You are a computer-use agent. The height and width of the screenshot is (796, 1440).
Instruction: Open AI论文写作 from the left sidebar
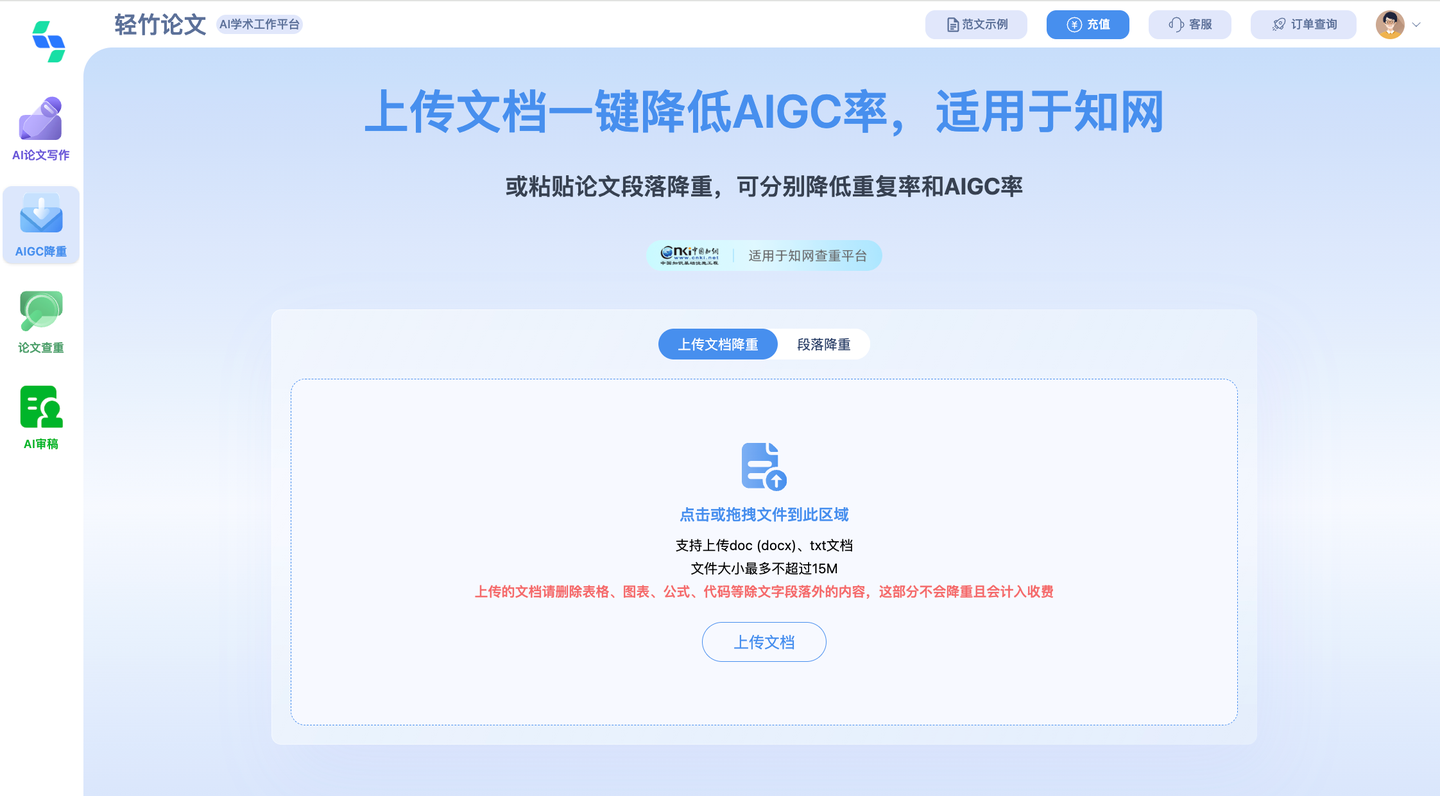point(40,128)
